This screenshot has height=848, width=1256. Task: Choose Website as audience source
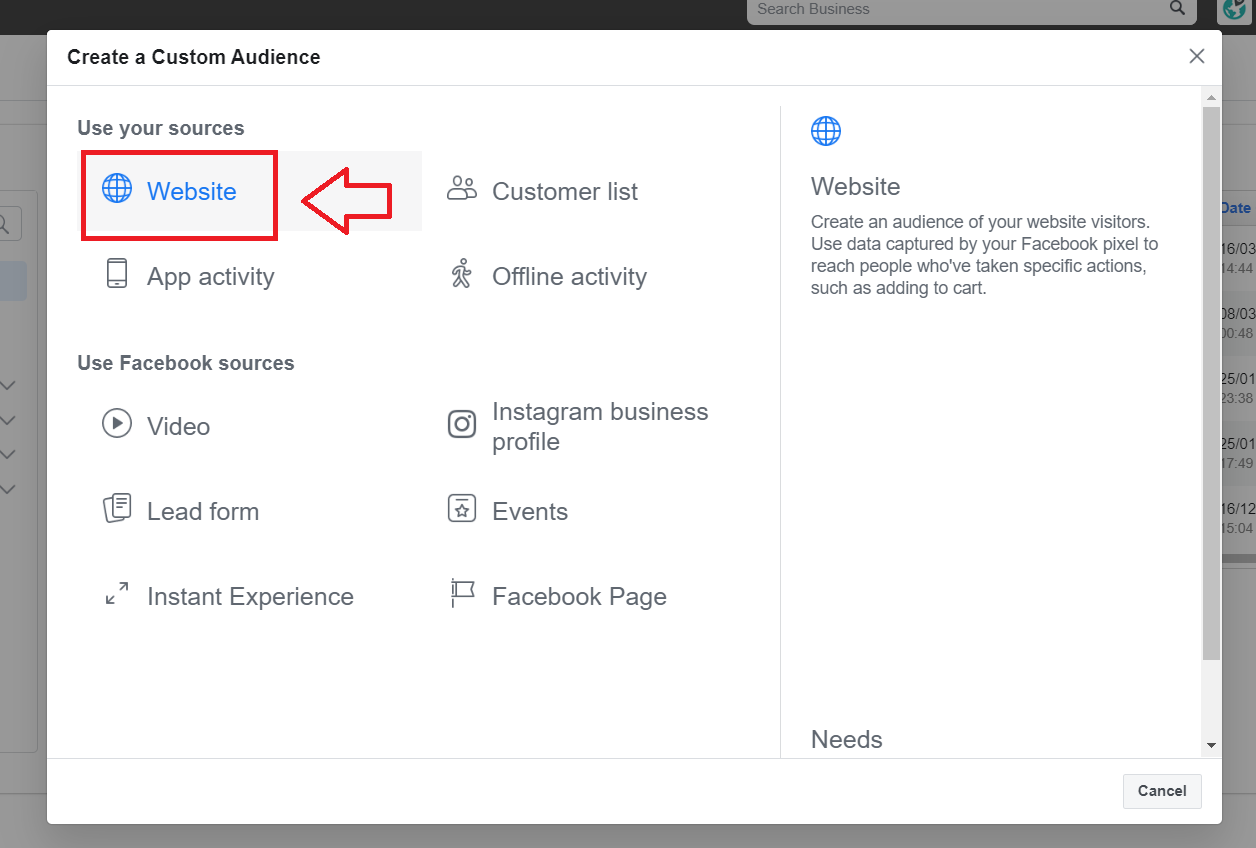pos(192,191)
